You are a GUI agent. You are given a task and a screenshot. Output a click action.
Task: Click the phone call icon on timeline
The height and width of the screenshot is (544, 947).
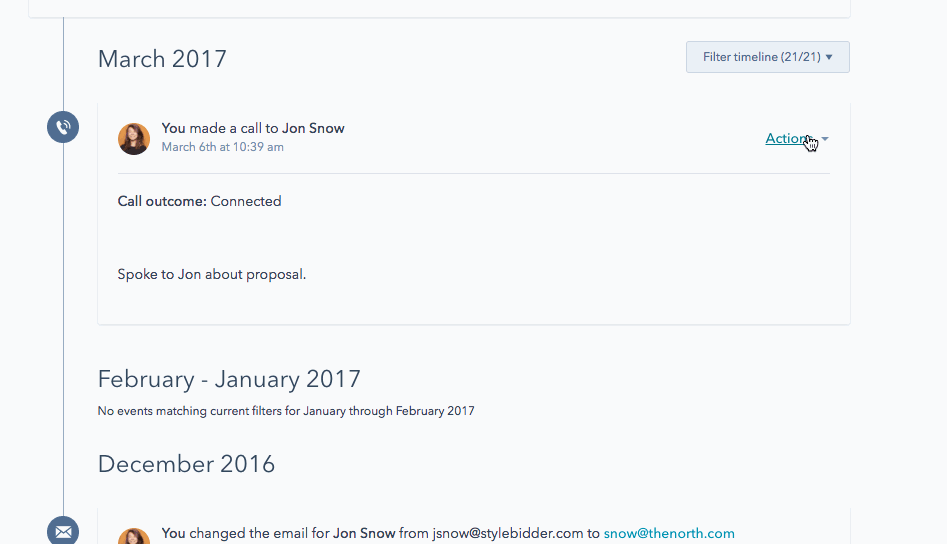point(63,127)
